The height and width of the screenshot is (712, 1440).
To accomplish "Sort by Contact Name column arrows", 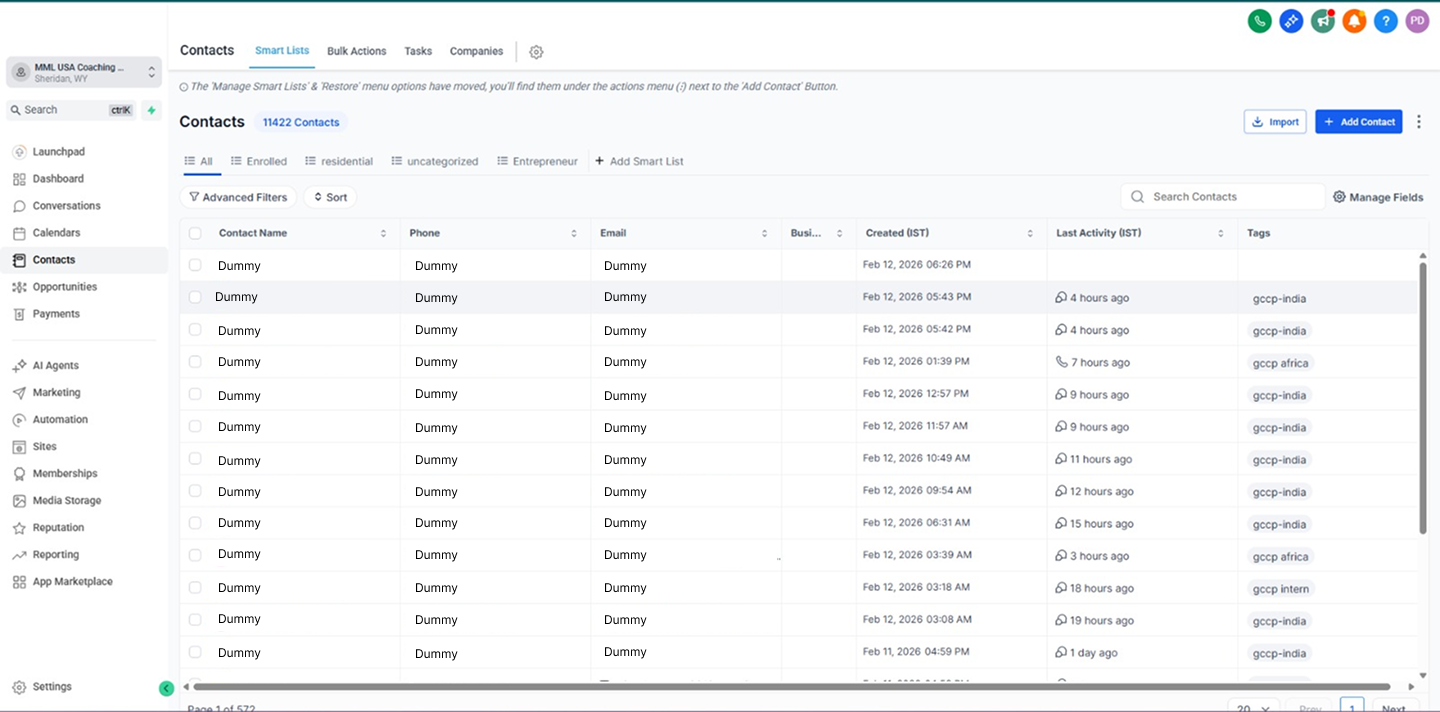I will (x=383, y=234).
